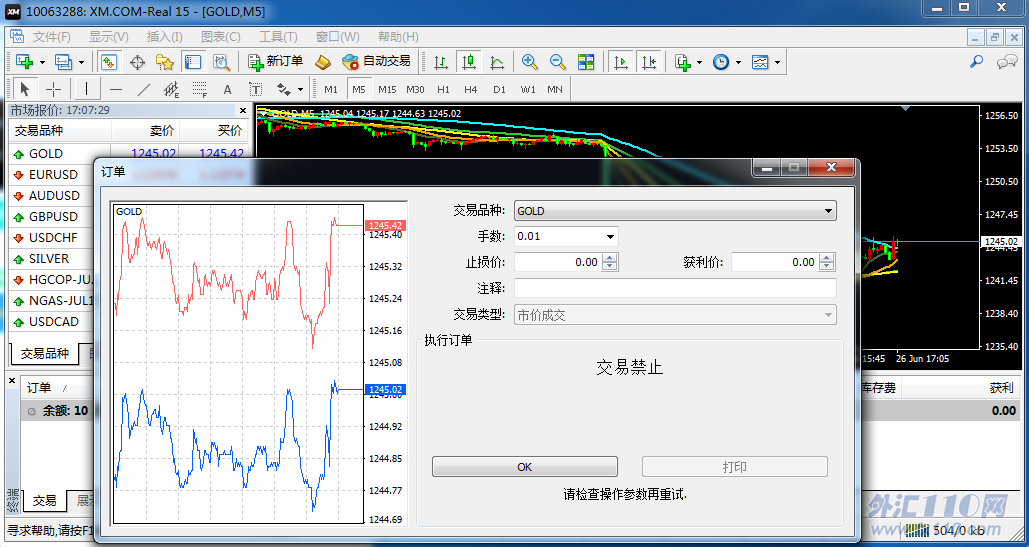Expand the indicators dropdown arrow
The width and height of the screenshot is (1029, 547).
tap(700, 62)
